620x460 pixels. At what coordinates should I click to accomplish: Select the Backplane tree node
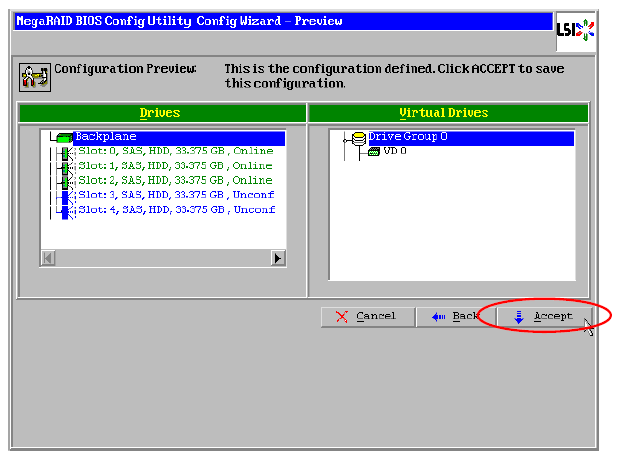(x=180, y=137)
